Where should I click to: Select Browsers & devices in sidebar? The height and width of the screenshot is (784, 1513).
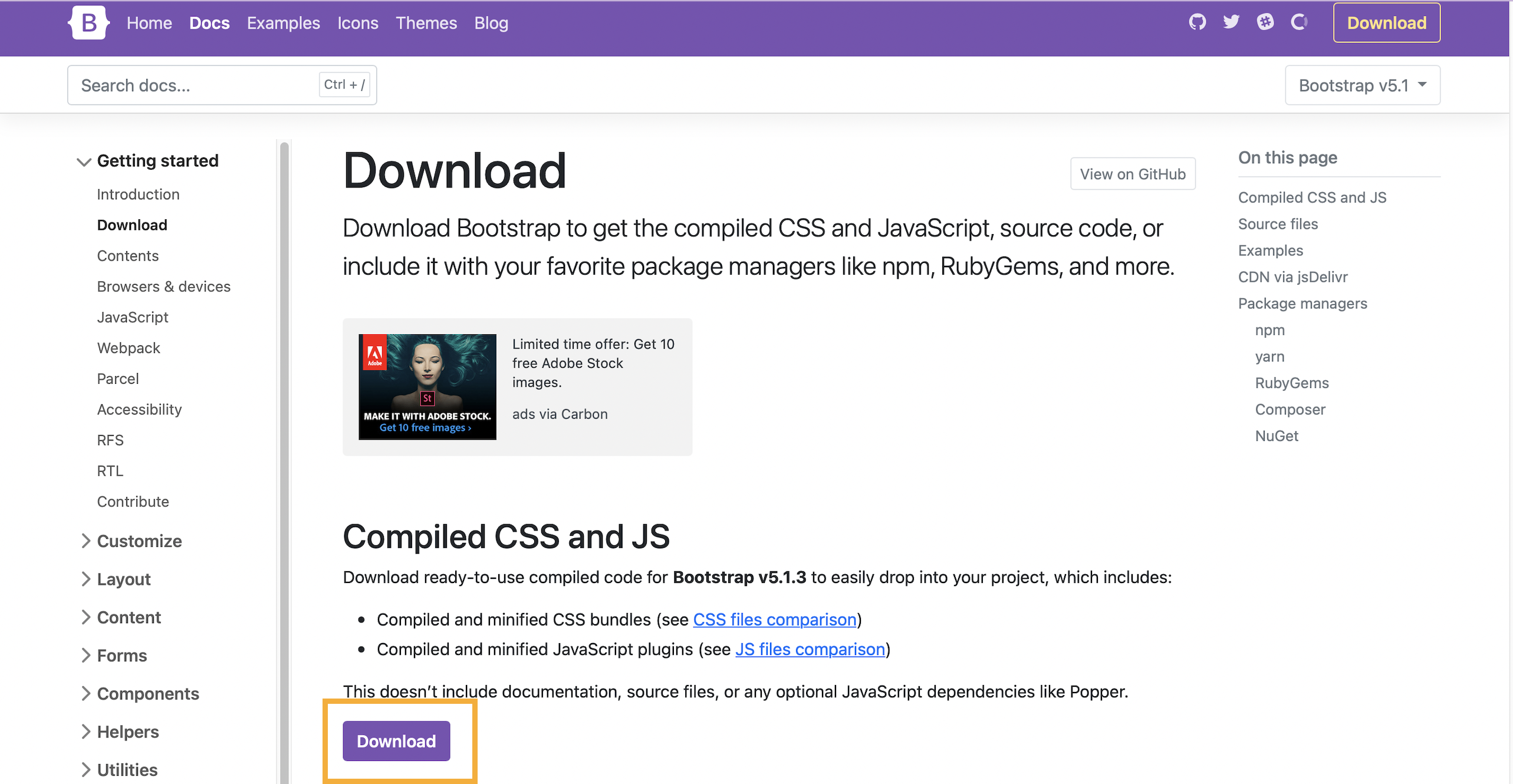pyautogui.click(x=163, y=286)
